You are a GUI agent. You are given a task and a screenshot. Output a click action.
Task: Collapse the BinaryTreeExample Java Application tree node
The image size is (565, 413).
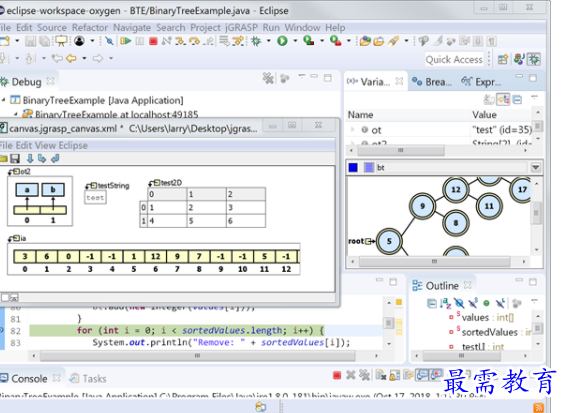point(4,99)
